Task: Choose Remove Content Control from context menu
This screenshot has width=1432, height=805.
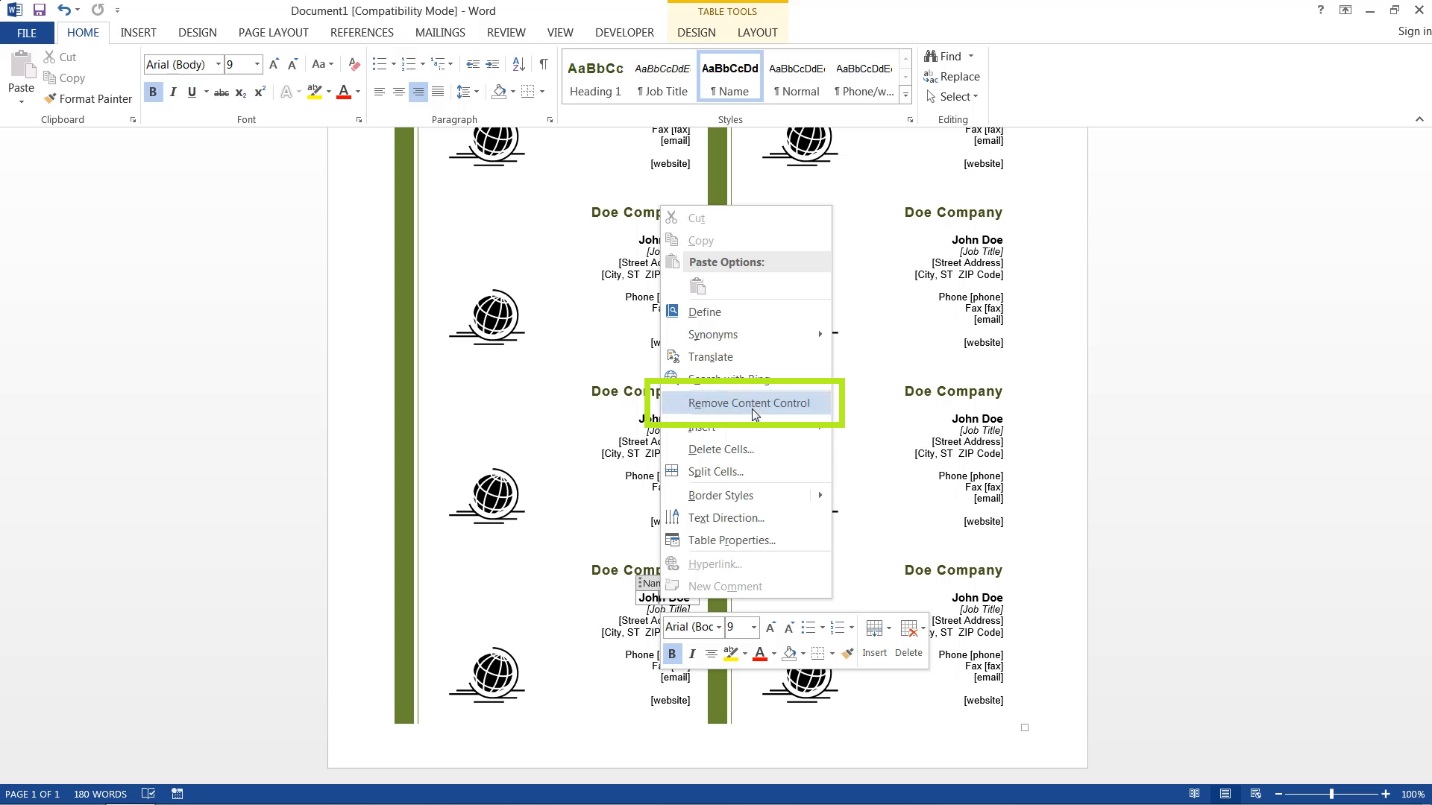Action: (x=746, y=403)
